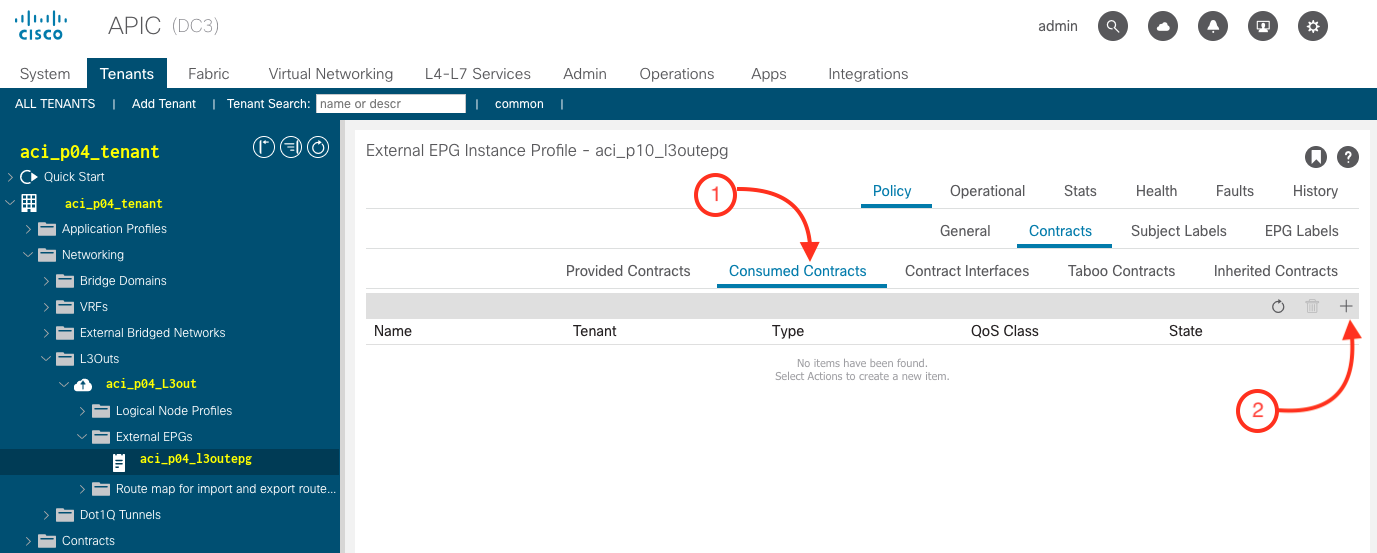Viewport: 1377px width, 553px height.
Task: Collapse the L3Outs tree node
Action: click(46, 359)
